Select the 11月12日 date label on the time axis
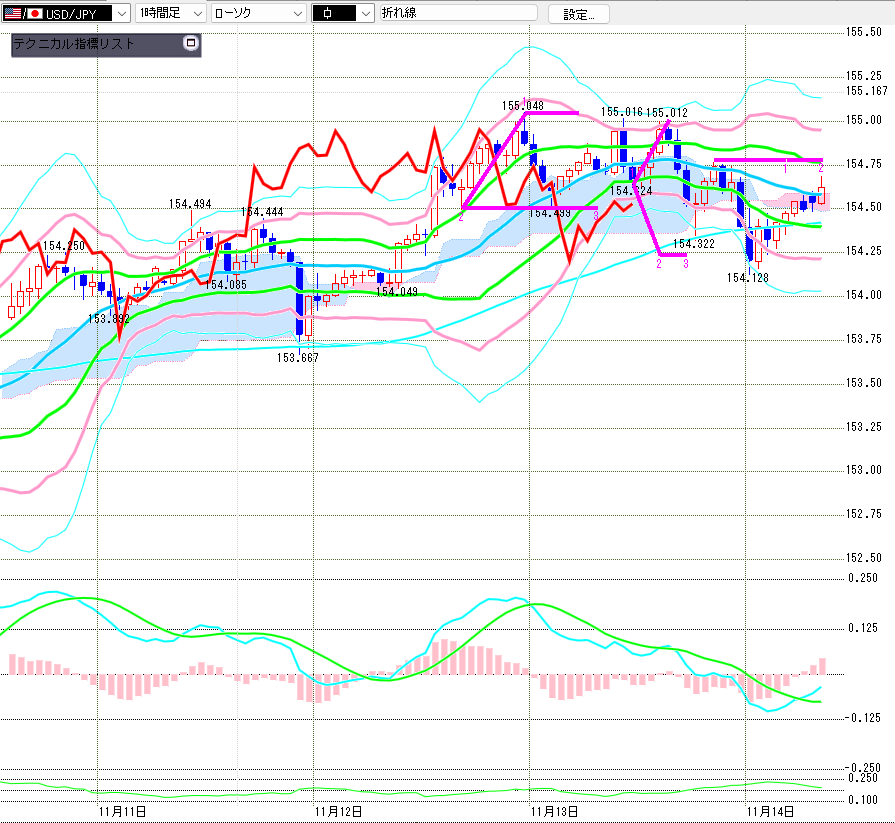The height and width of the screenshot is (823, 895). 338,811
